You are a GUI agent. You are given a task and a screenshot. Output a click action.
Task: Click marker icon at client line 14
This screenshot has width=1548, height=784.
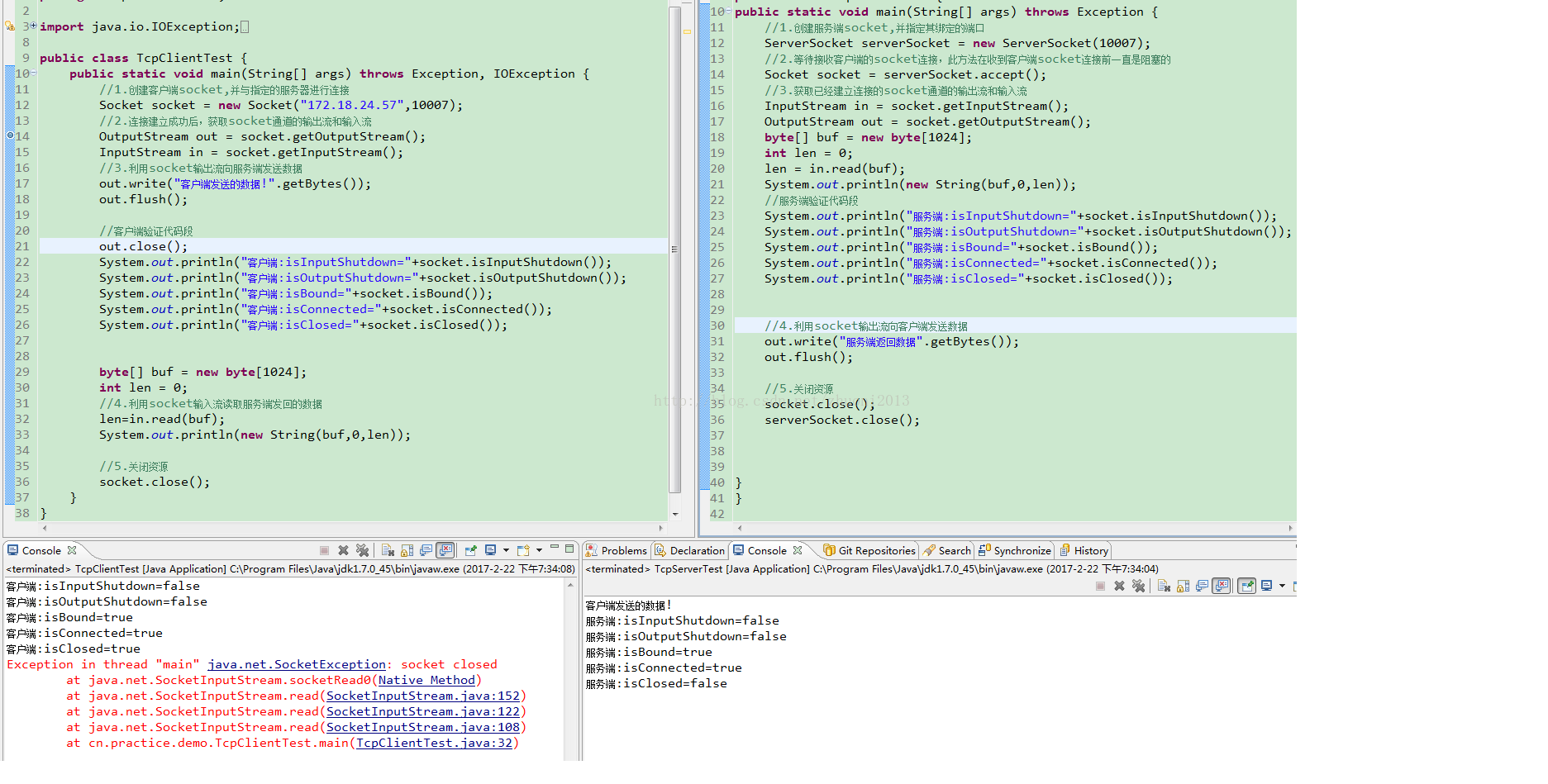[10, 135]
